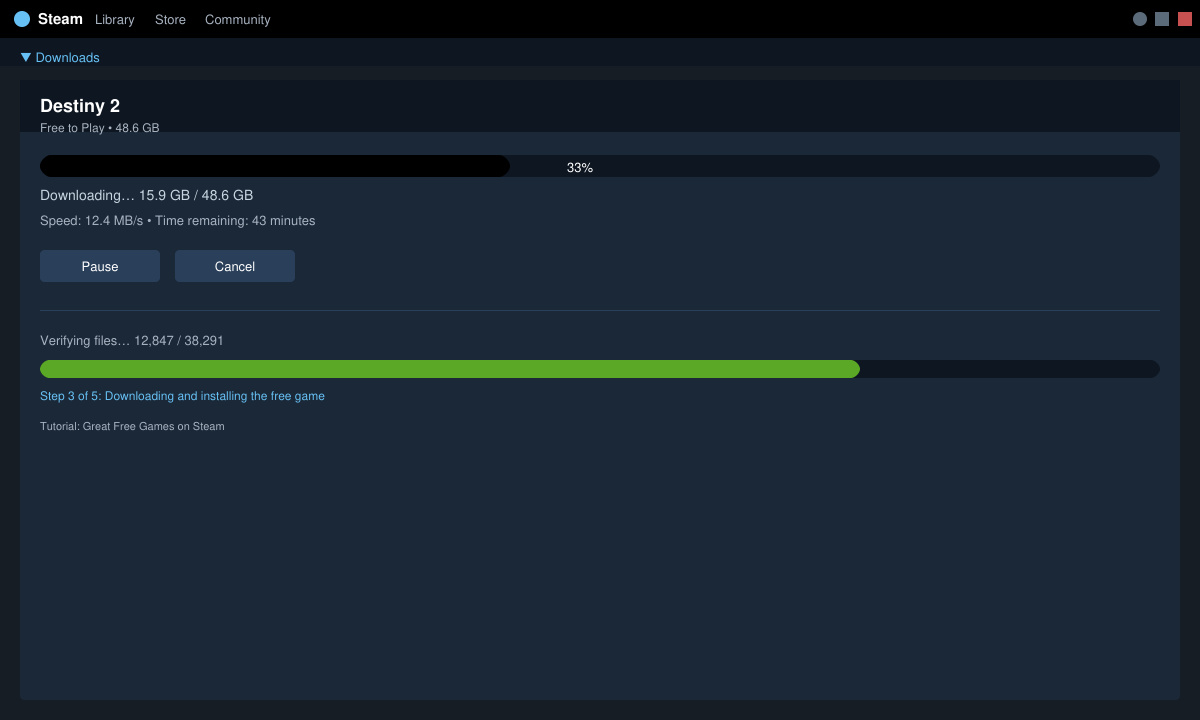
Task: Open the Community menu
Action: [237, 19]
